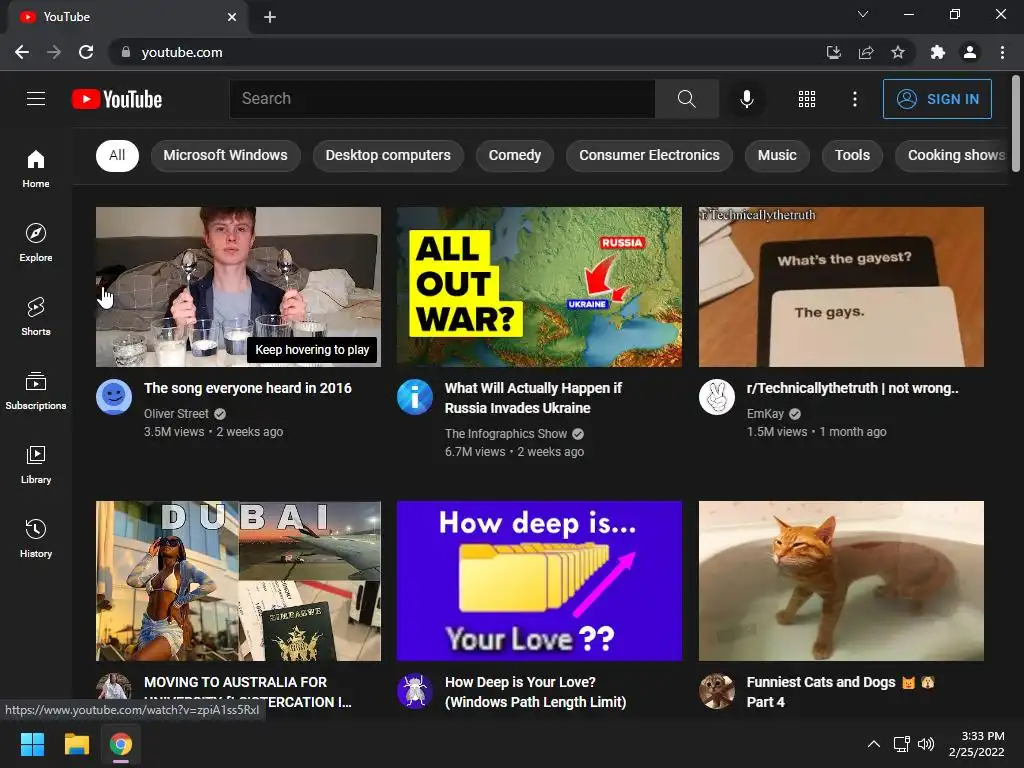This screenshot has width=1024, height=768.
Task: Open Chrome extensions puzzle icon
Action: pyautogui.click(x=938, y=52)
